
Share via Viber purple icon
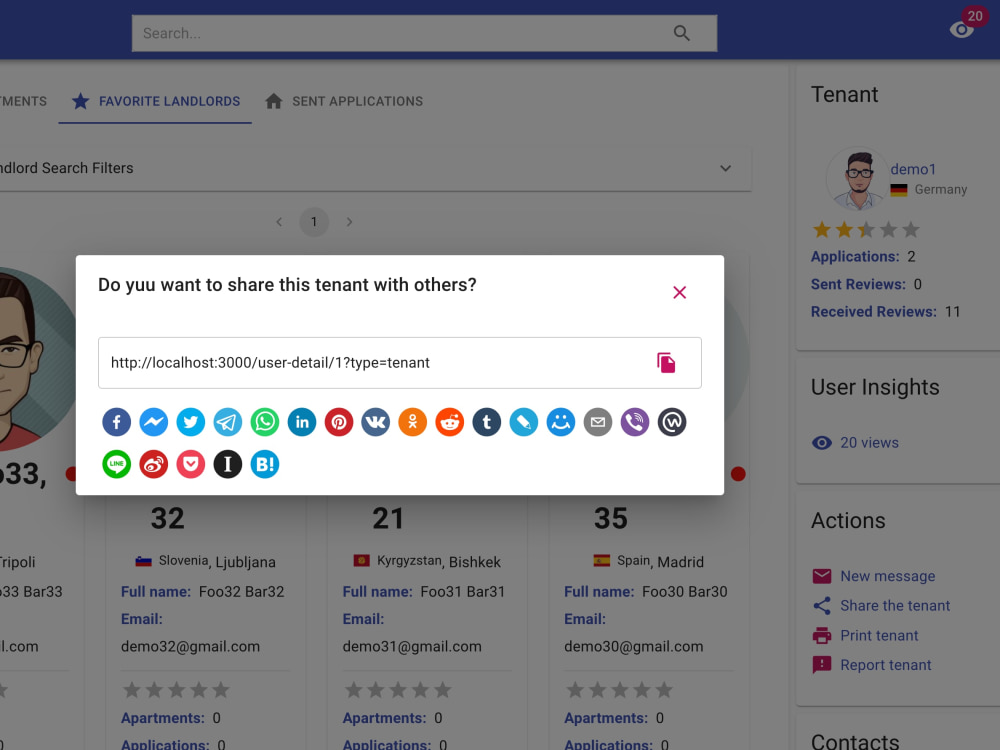click(x=635, y=422)
